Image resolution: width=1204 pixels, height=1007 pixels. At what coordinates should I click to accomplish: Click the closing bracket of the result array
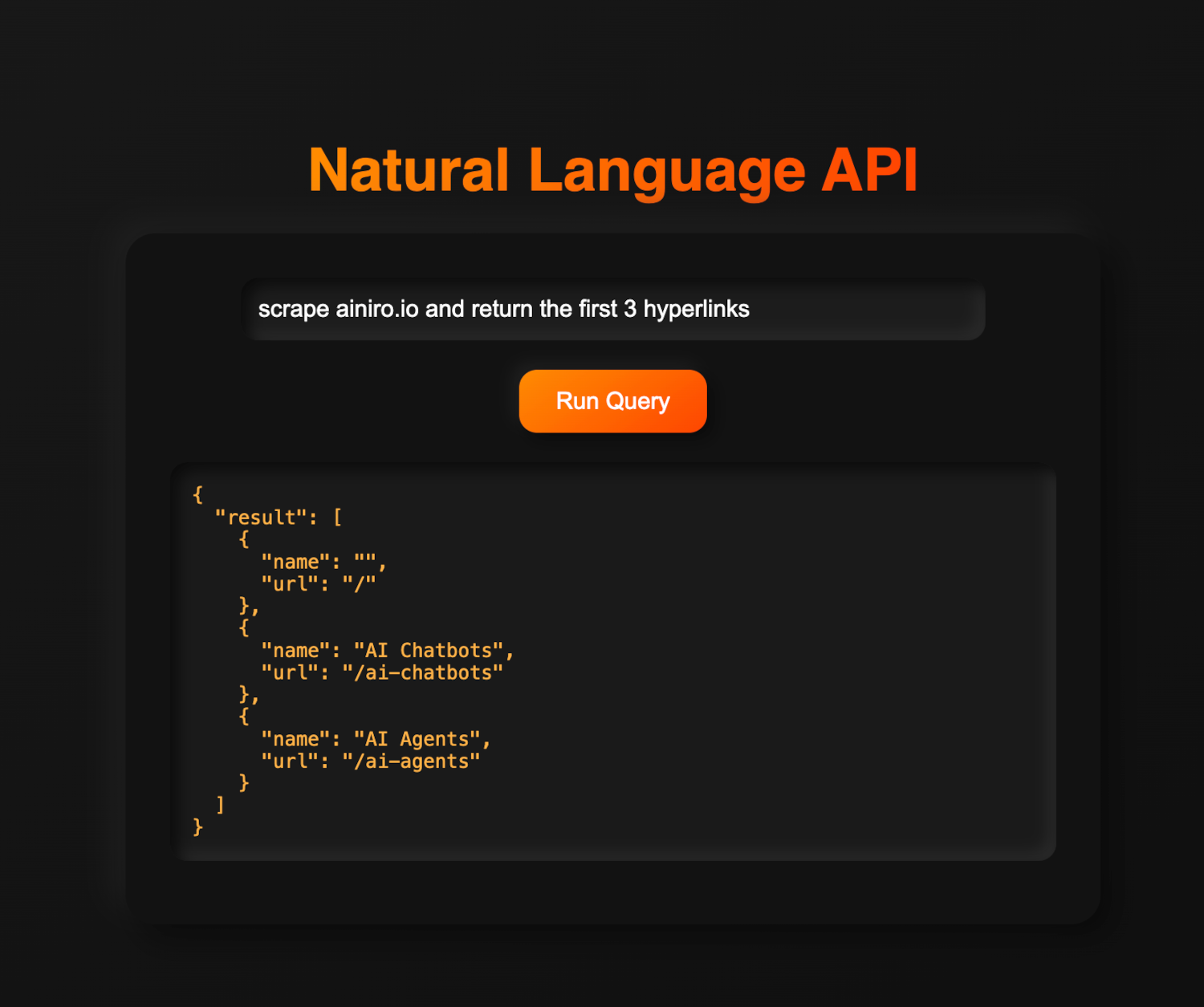coord(218,805)
